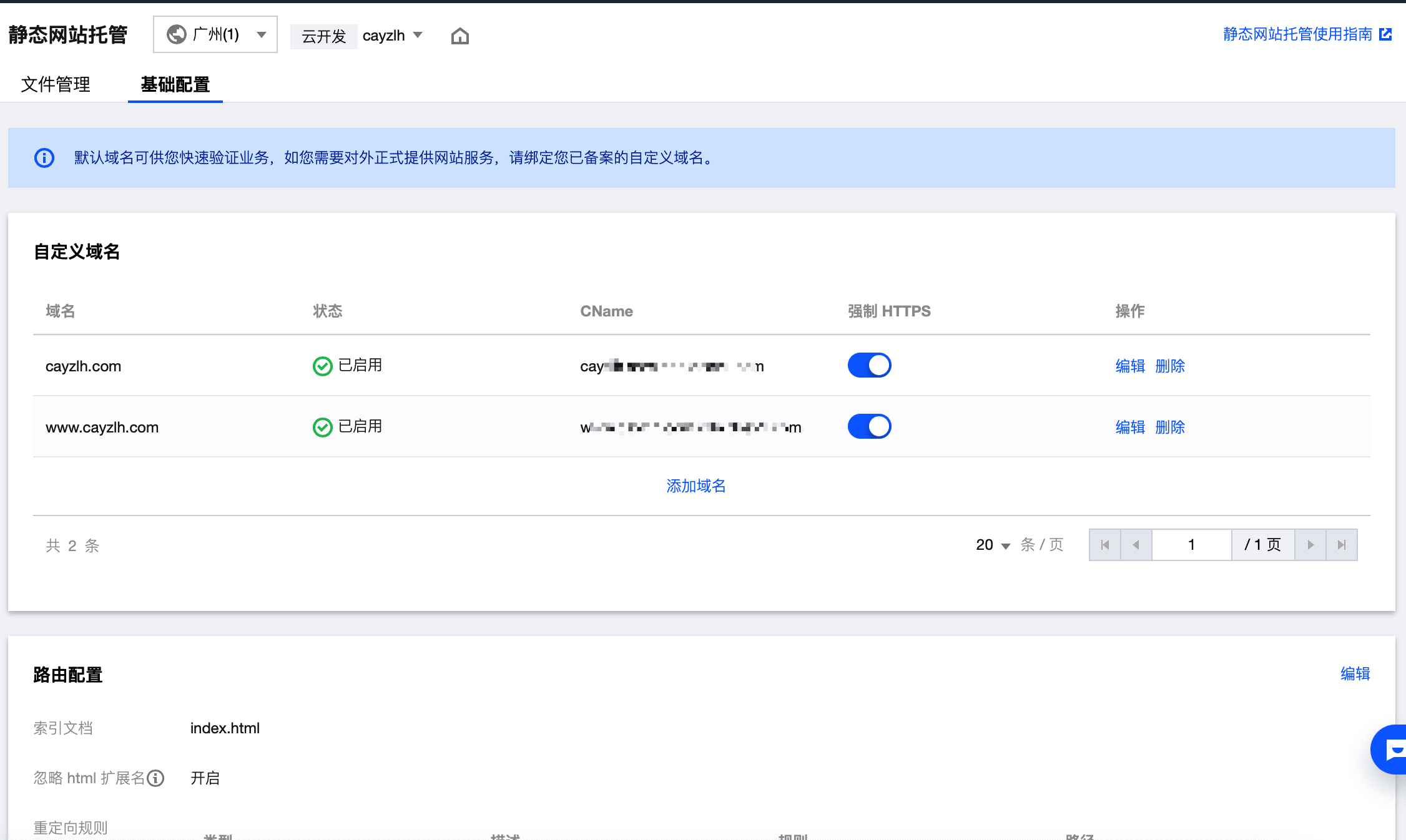Go to the previous page arrow

(x=1136, y=545)
